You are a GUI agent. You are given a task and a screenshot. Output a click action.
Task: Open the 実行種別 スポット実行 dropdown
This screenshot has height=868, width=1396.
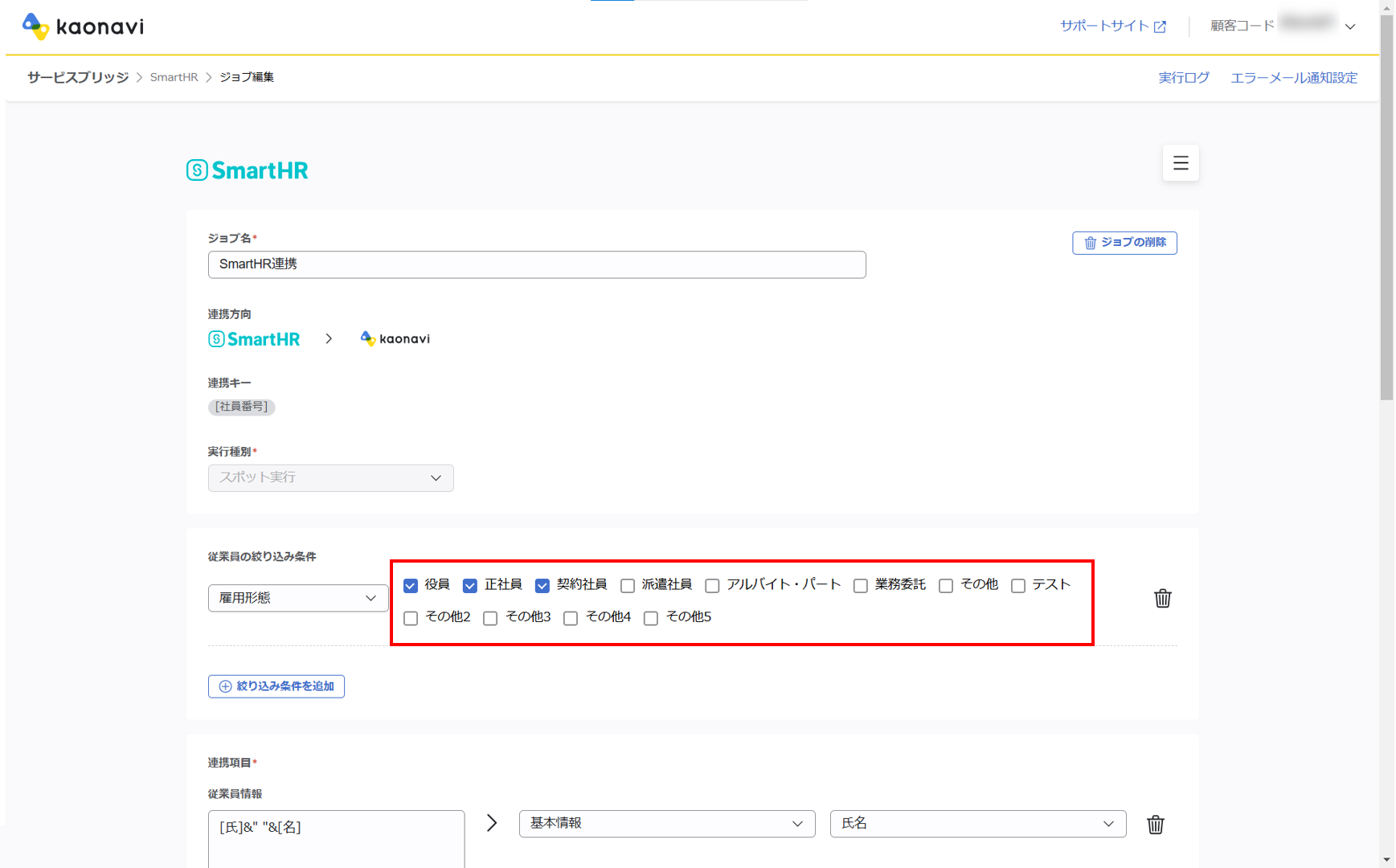(x=331, y=478)
